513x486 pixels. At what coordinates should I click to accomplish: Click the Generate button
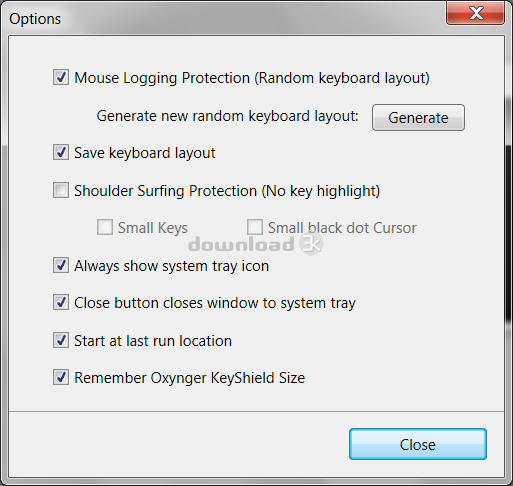[x=418, y=118]
